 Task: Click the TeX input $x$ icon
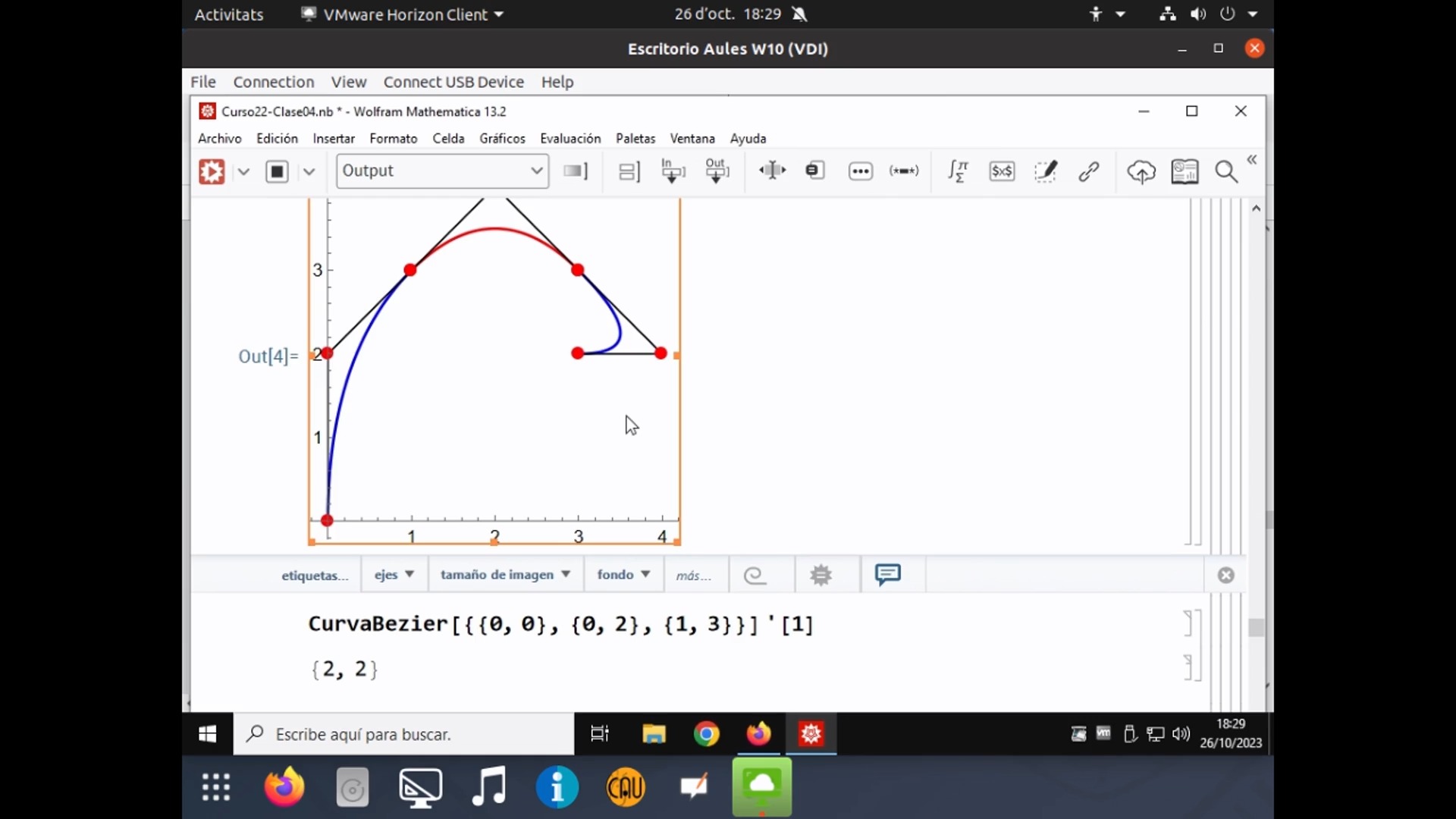pyautogui.click(x=1002, y=171)
